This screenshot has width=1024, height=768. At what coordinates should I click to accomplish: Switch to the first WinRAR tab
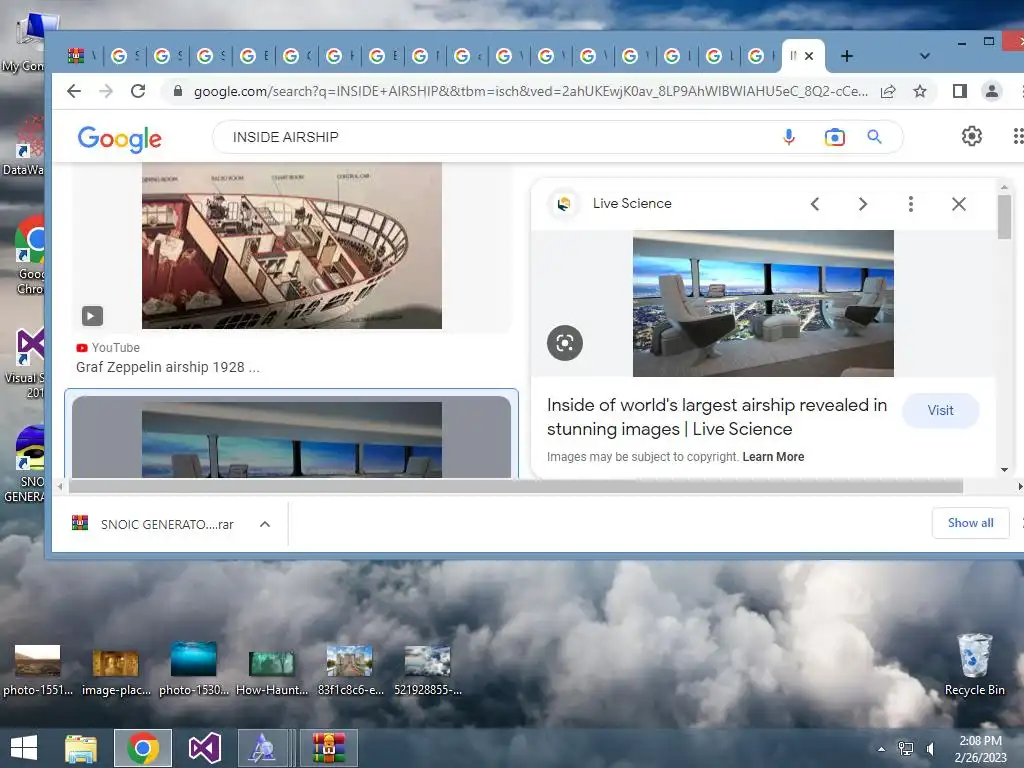(82, 56)
